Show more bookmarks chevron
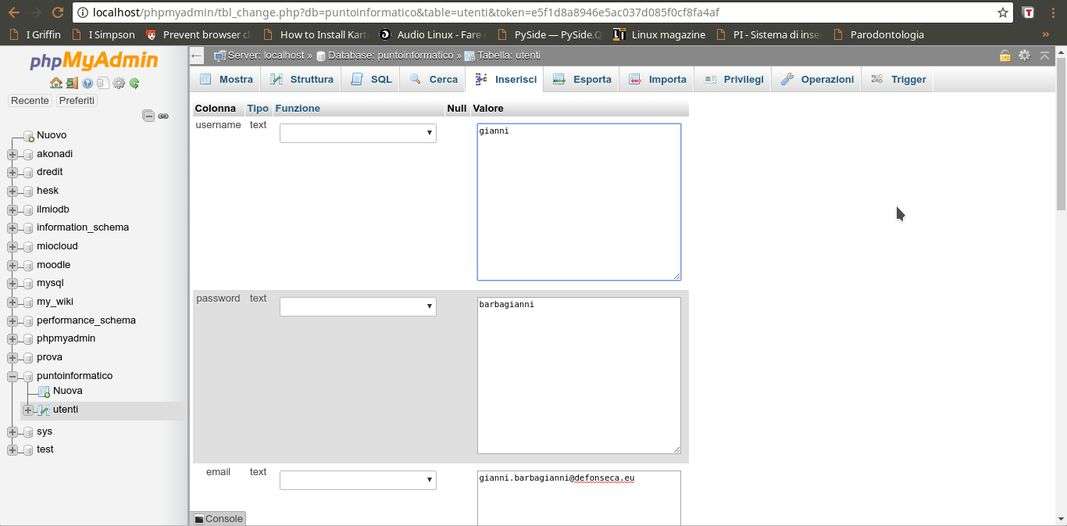1067x526 pixels. coord(1045,34)
